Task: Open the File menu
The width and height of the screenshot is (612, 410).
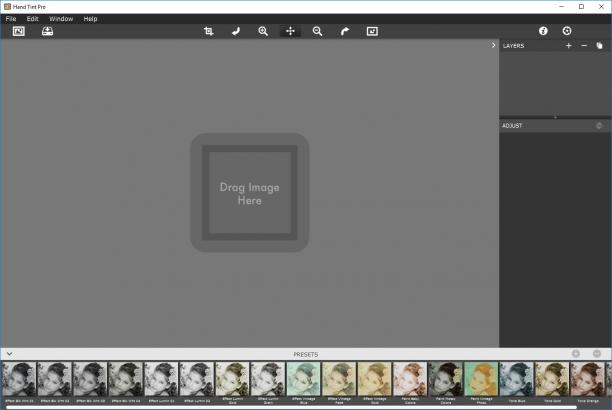Action: 11,19
